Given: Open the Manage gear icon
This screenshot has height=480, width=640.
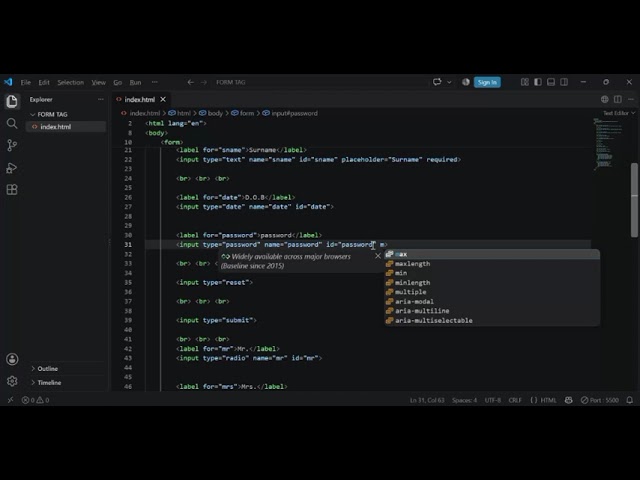Looking at the screenshot, I should pos(12,381).
